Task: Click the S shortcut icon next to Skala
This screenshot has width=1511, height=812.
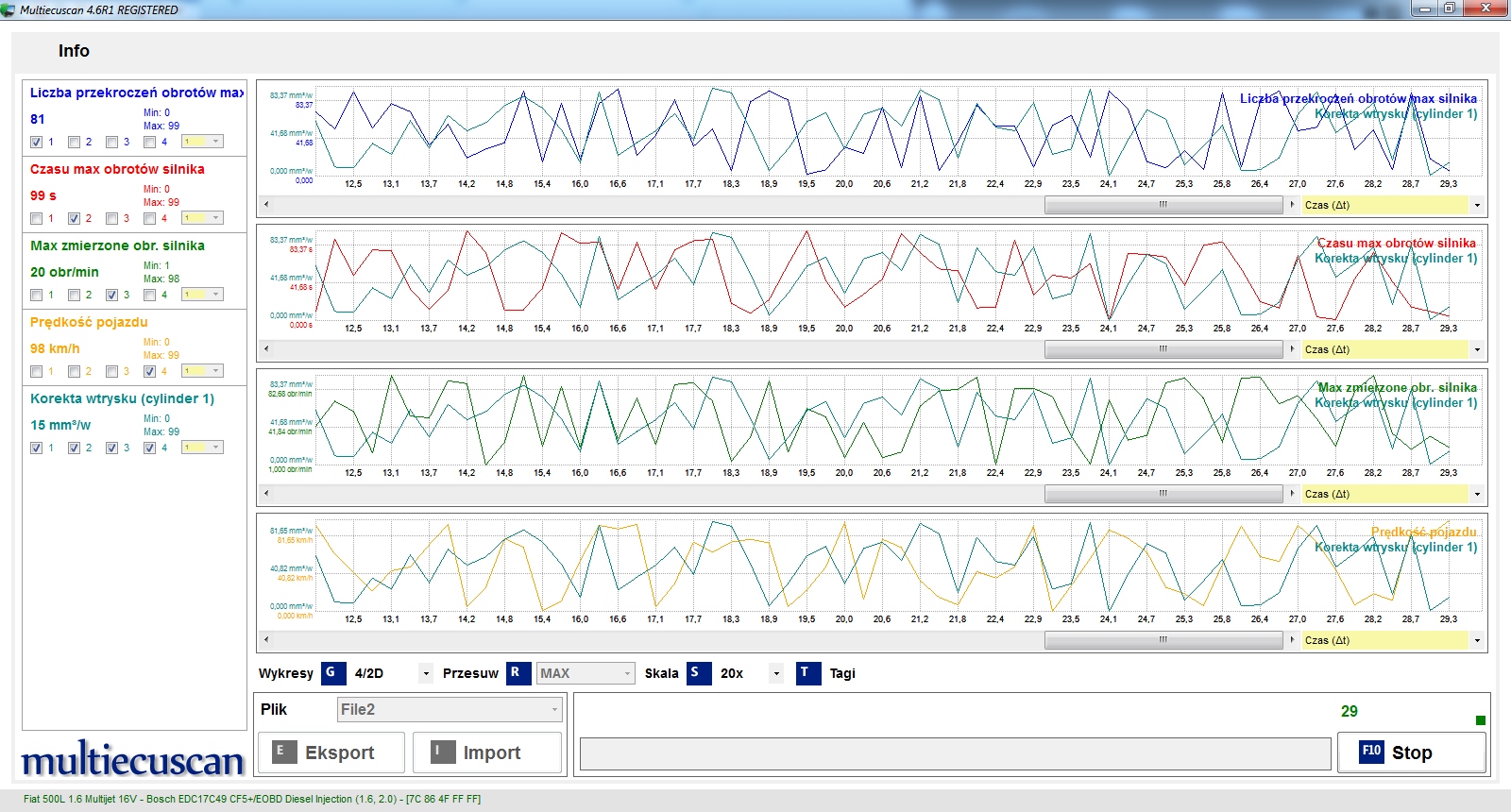Action: click(698, 673)
